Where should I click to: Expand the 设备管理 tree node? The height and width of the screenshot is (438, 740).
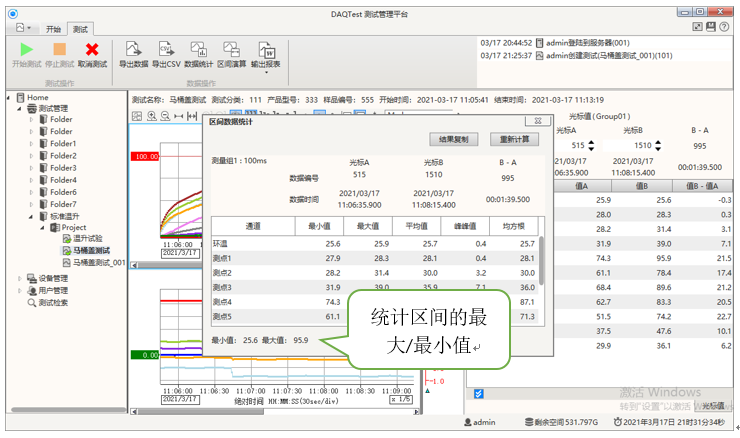click(19, 278)
